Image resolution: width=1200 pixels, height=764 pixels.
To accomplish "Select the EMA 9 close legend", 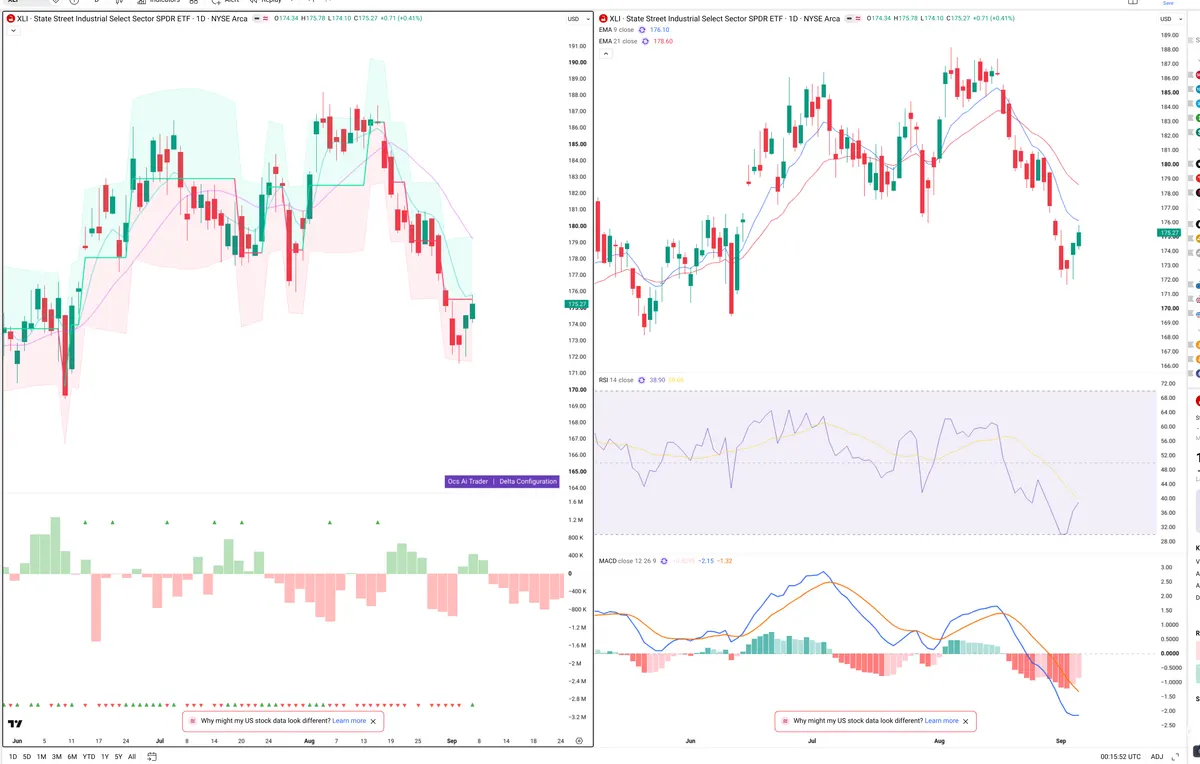I will [x=617, y=30].
